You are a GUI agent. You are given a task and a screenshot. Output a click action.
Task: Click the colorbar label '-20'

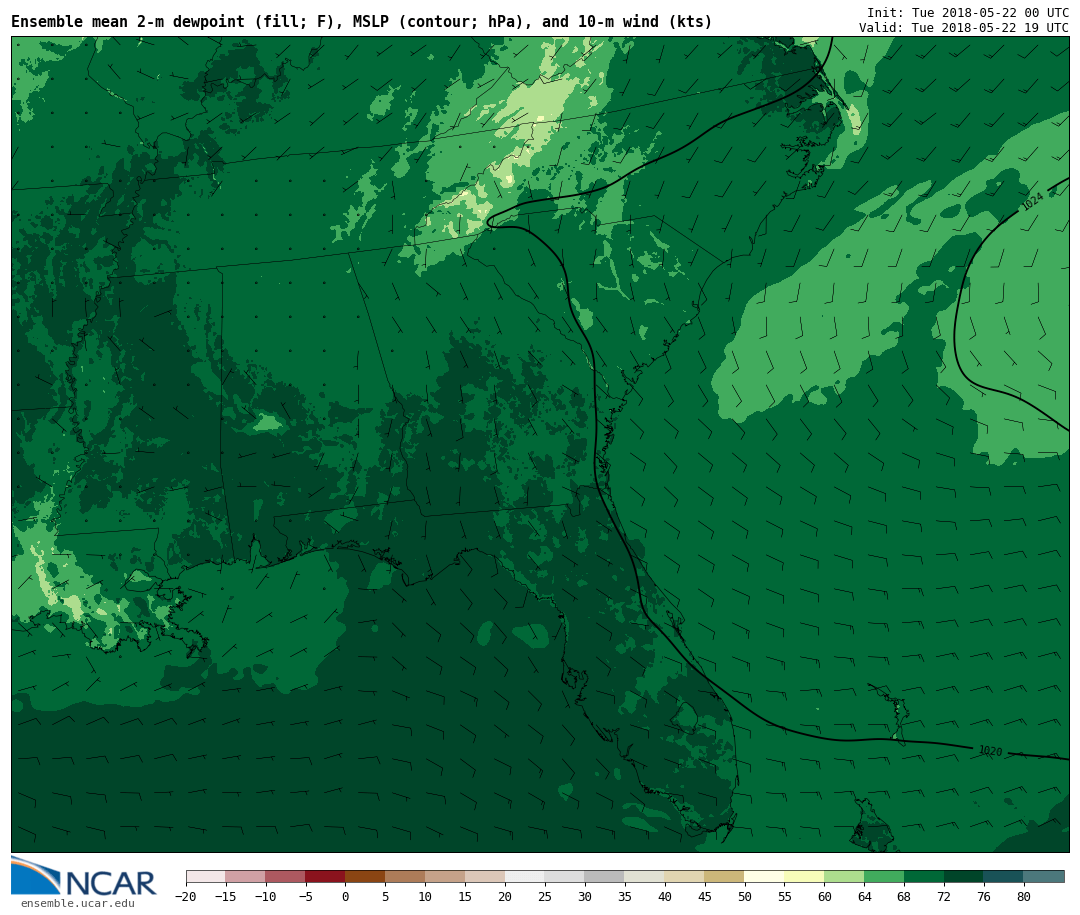[186, 896]
